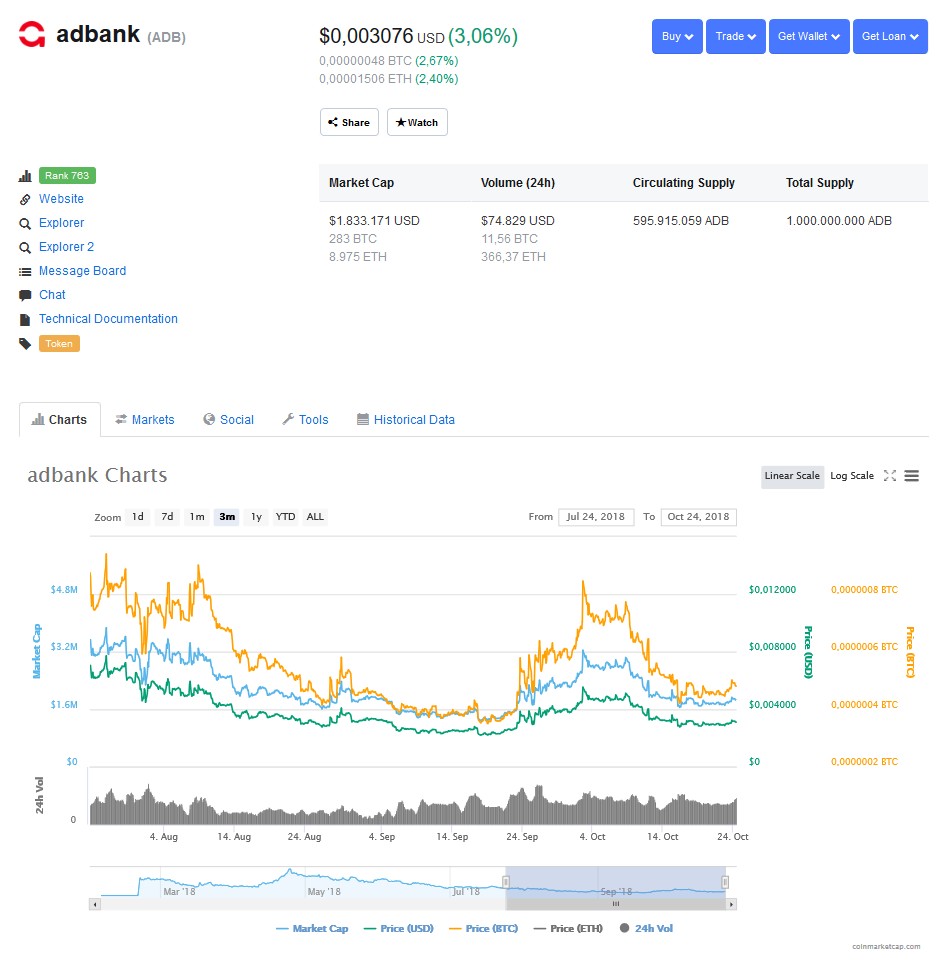Click the scroll left arrow of navigator

tap(94, 904)
